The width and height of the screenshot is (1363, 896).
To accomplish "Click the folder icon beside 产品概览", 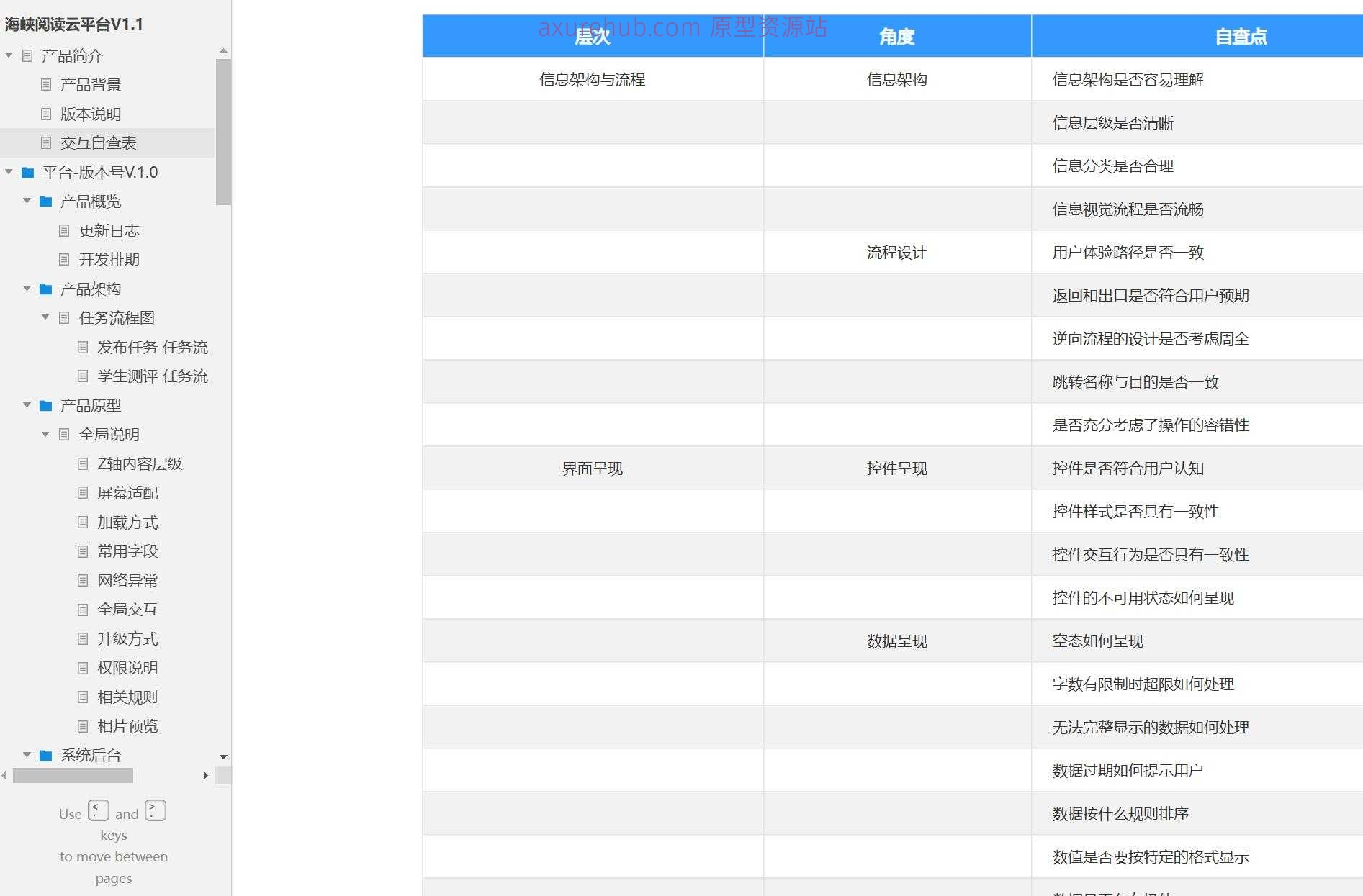I will point(45,201).
